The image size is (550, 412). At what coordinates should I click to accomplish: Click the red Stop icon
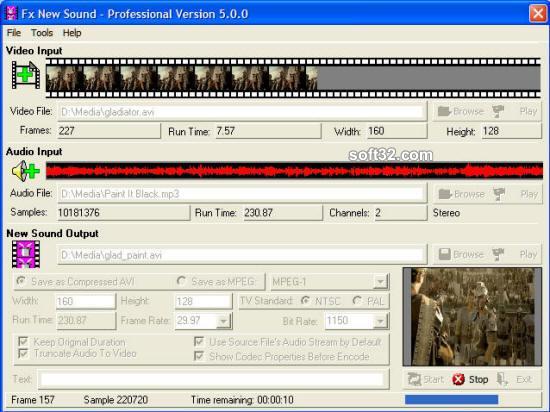[458, 379]
